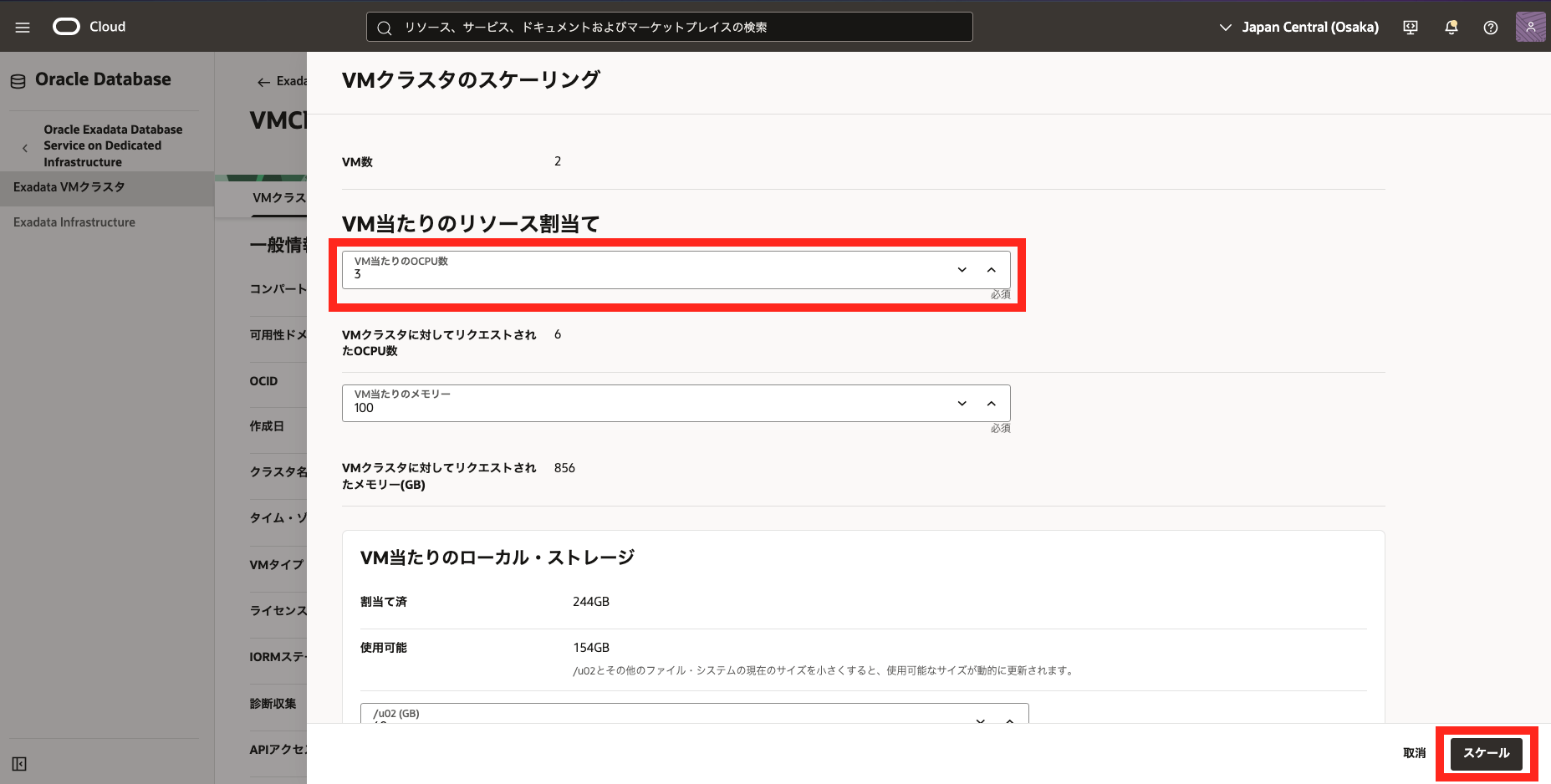The image size is (1551, 784).
Task: Click the search field in the header
Action: coord(669,27)
